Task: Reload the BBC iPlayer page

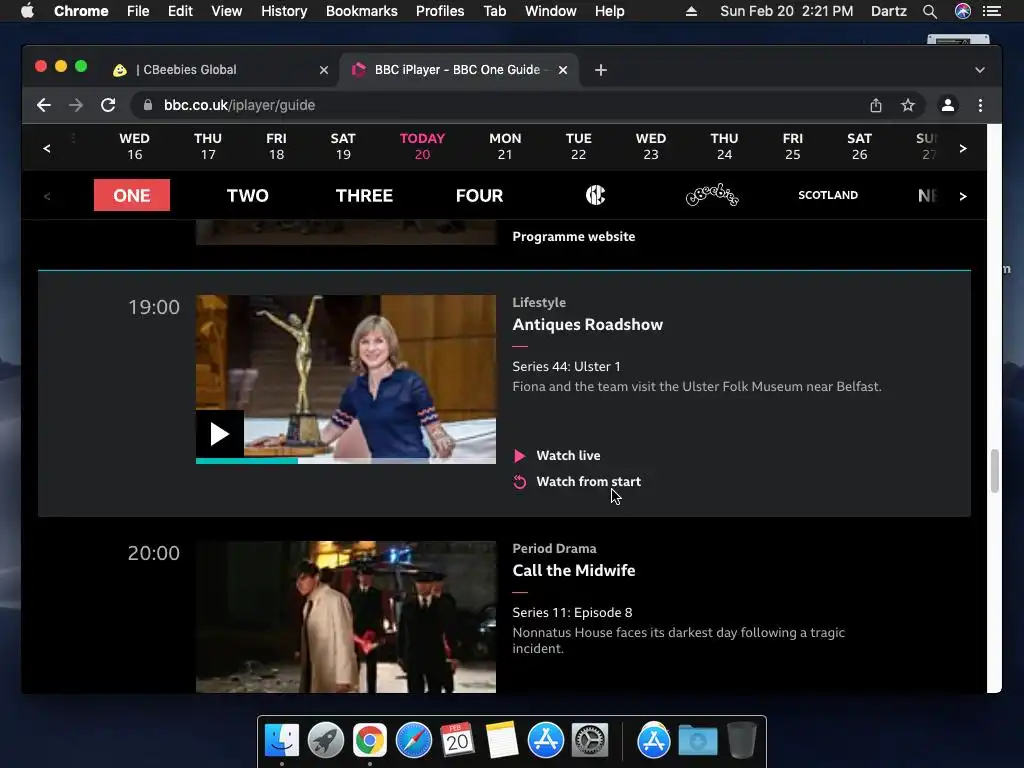Action: pyautogui.click(x=108, y=105)
